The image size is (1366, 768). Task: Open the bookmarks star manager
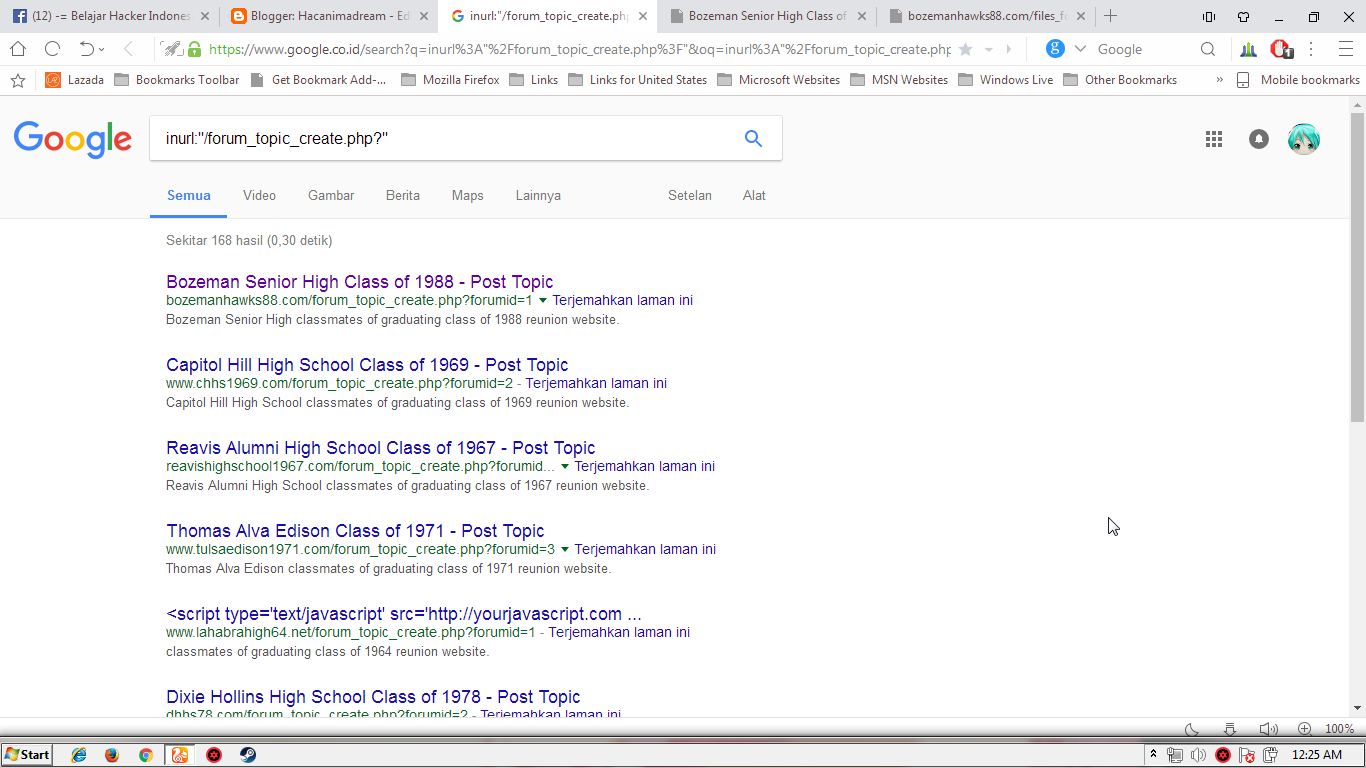coord(17,80)
